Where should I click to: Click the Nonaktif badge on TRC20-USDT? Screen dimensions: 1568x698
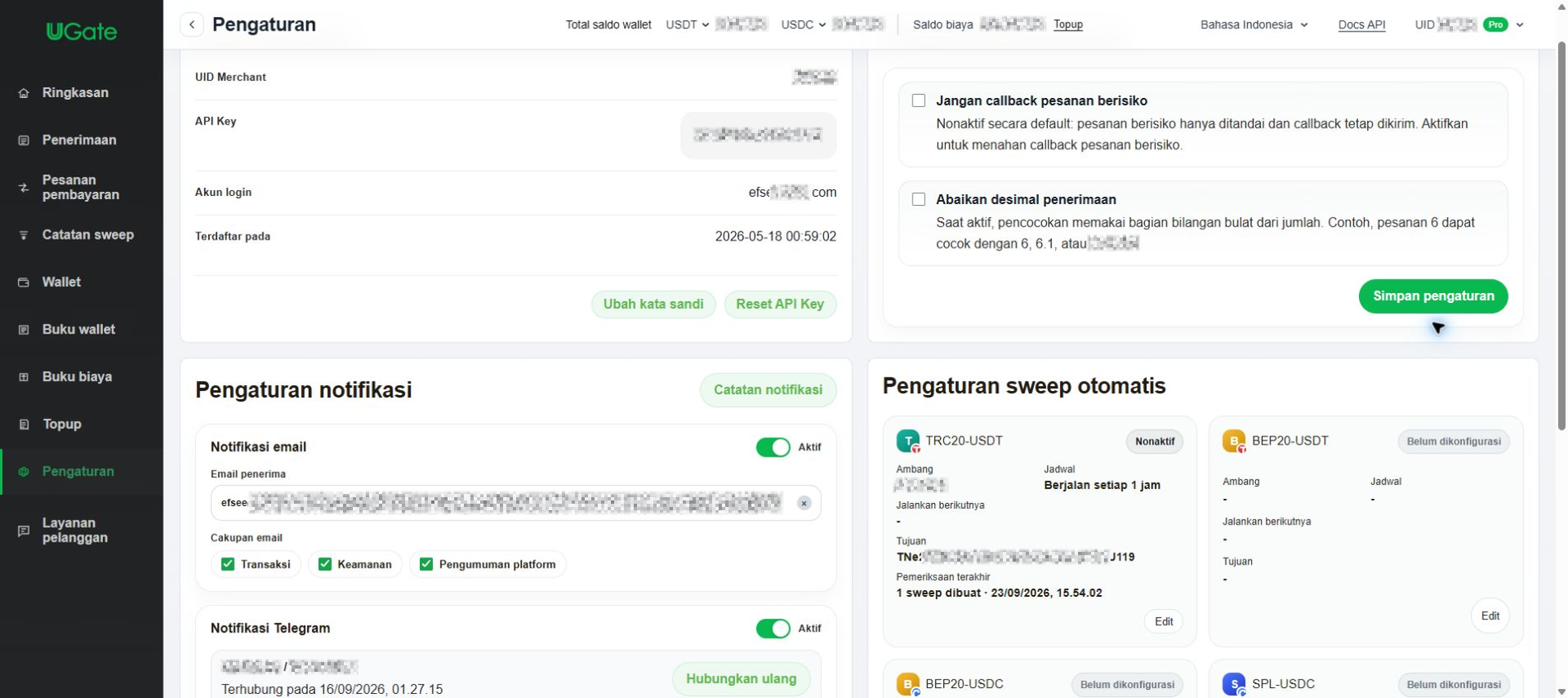pos(1154,442)
